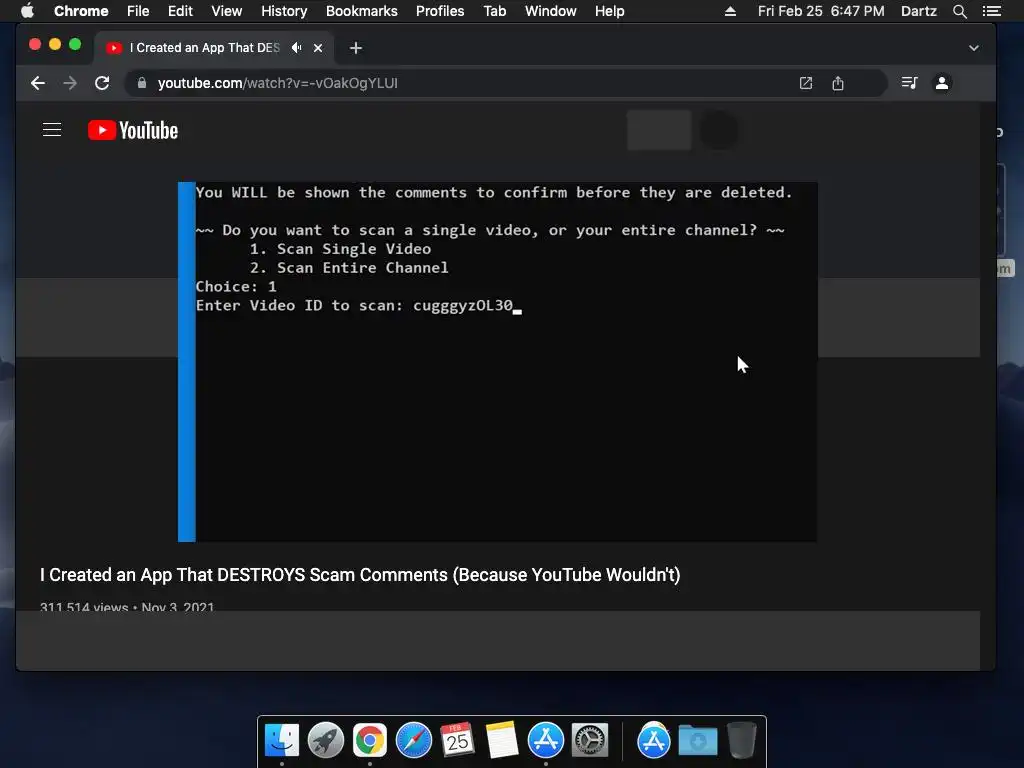Image resolution: width=1024 pixels, height=768 pixels.
Task: Open Google Chrome from the Dock
Action: 370,741
